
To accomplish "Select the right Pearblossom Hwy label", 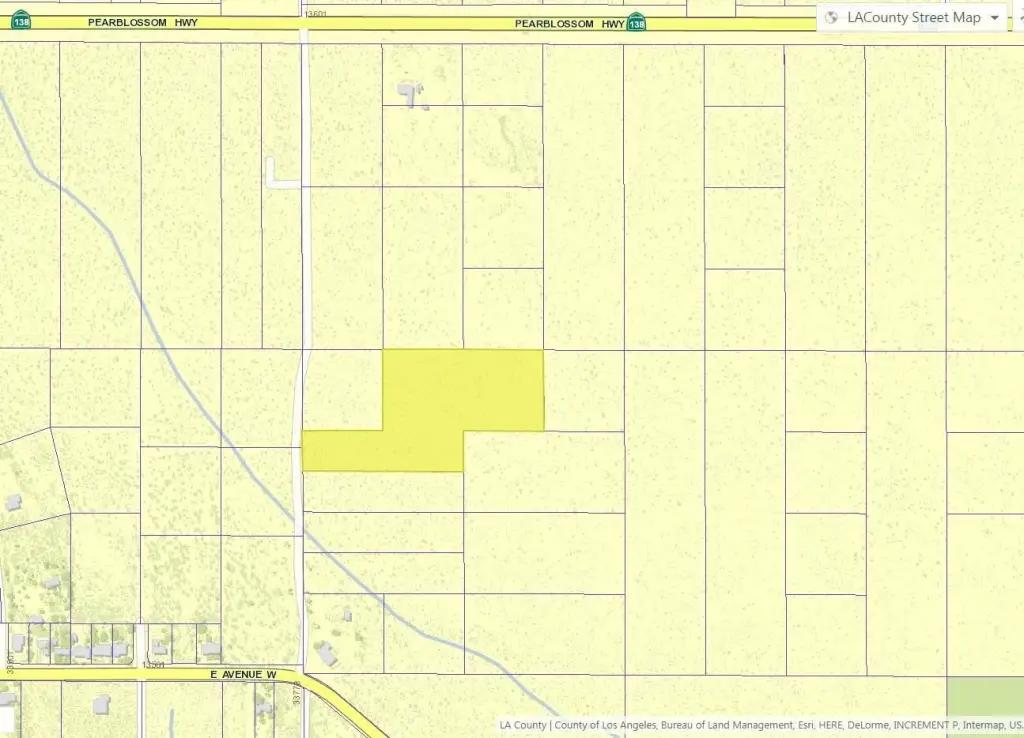I will pos(569,22).
